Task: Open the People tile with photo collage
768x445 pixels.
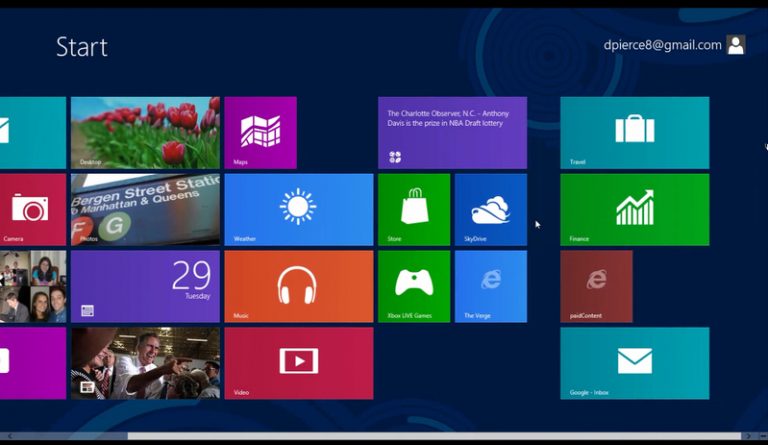Action: pyautogui.click(x=33, y=286)
